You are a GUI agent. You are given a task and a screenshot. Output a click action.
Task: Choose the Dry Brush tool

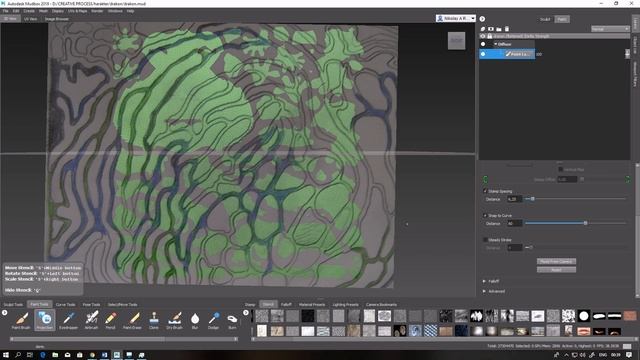(x=174, y=320)
